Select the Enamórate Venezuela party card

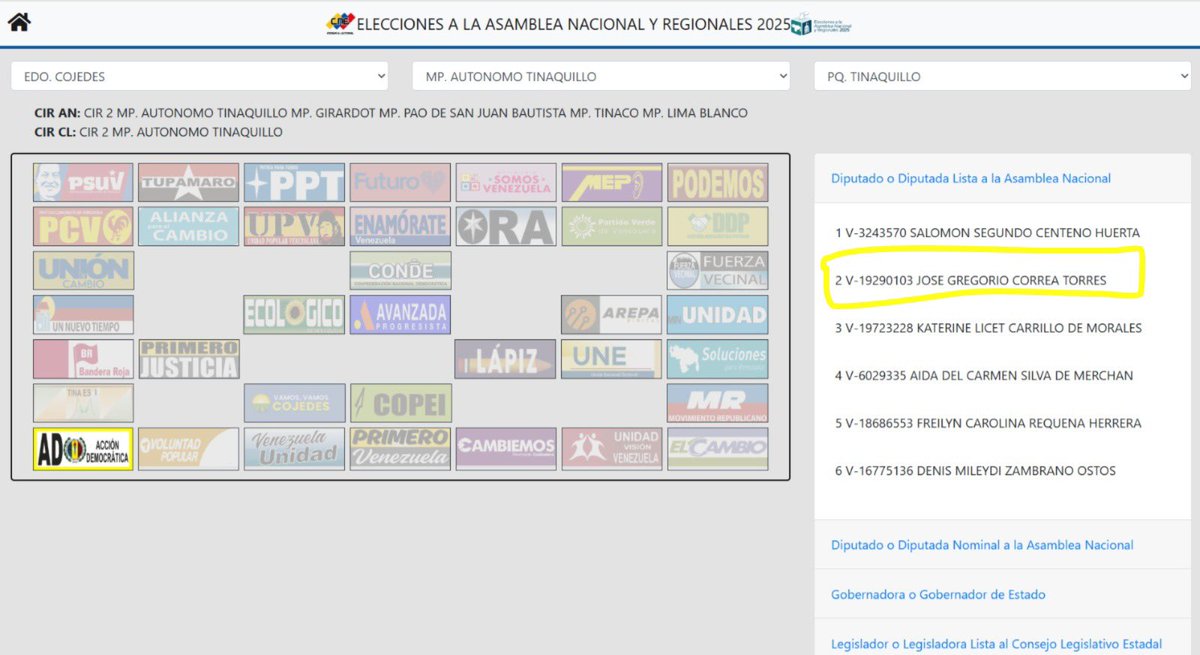400,227
